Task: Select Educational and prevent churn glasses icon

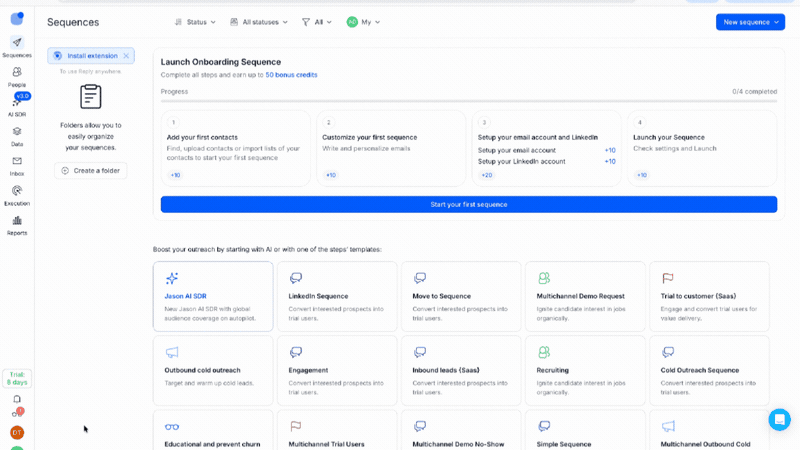Action: point(172,427)
